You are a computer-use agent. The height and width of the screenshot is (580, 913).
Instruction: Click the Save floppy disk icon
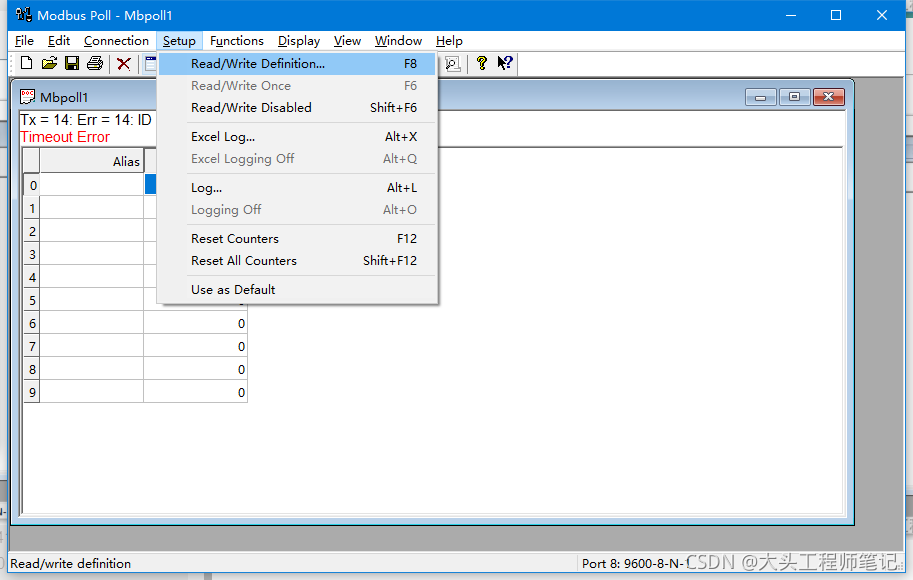coord(72,63)
